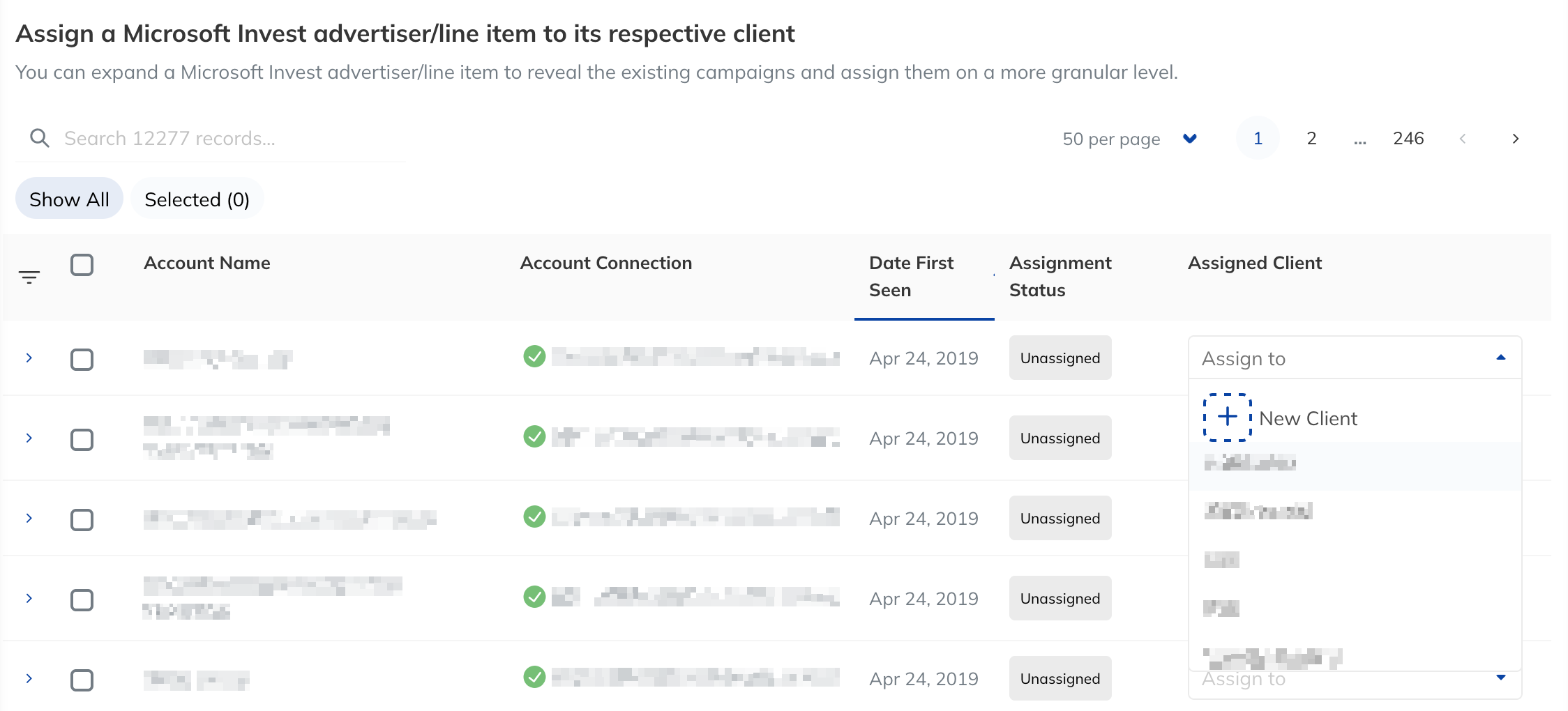The image size is (1568, 711).
Task: Go to page 1
Action: point(1258,138)
